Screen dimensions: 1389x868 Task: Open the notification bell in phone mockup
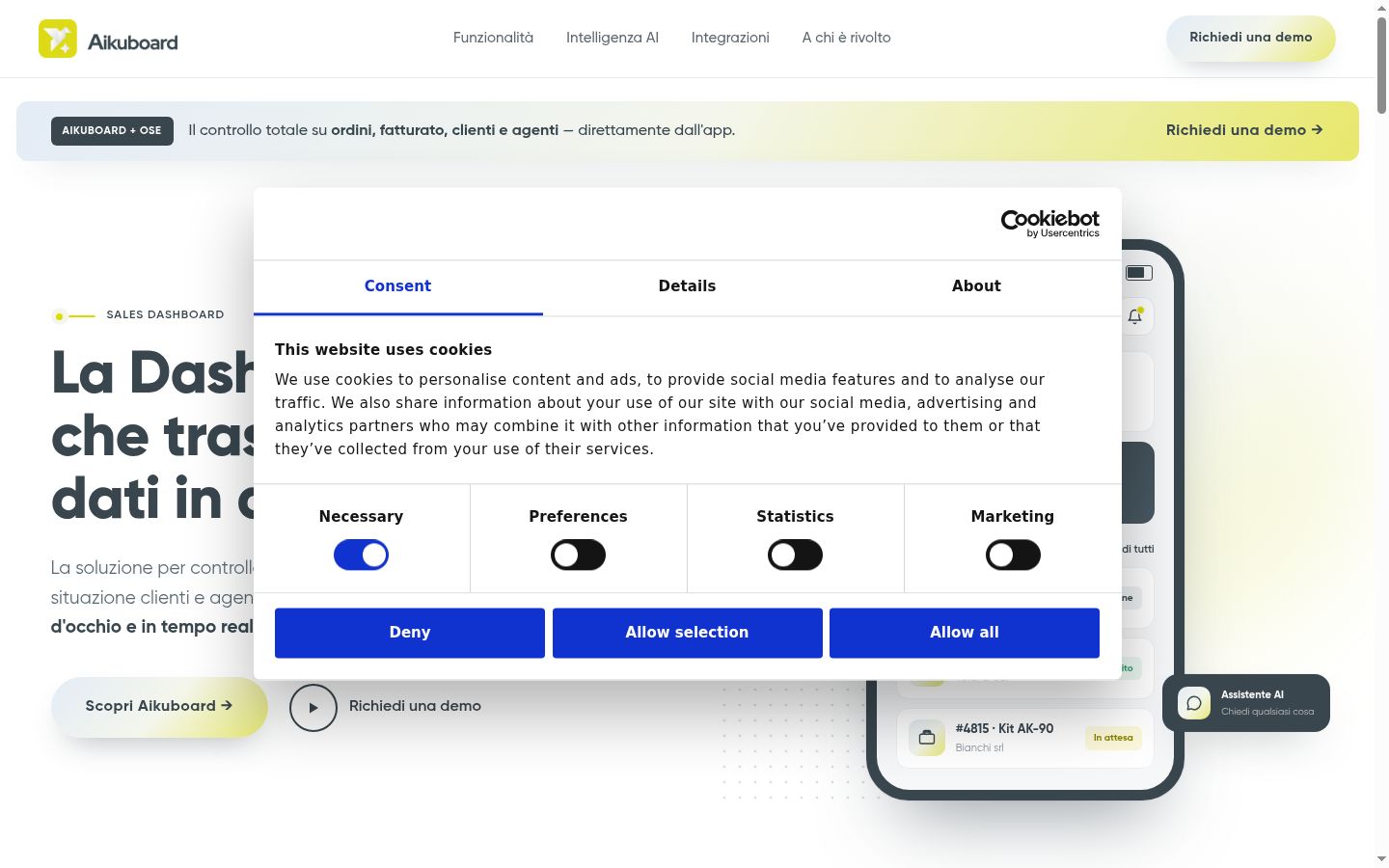[x=1135, y=316]
